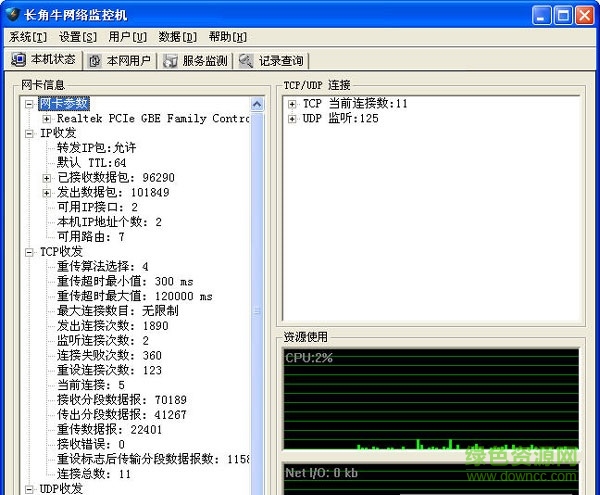Click the computer icon on the 本机状态 tab
The width and height of the screenshot is (600, 495).
18,60
